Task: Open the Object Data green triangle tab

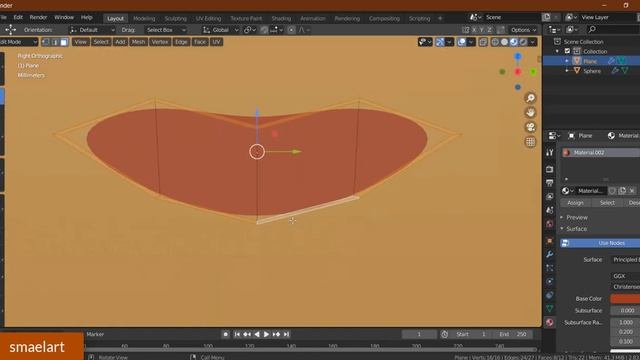Action: pyautogui.click(x=550, y=309)
